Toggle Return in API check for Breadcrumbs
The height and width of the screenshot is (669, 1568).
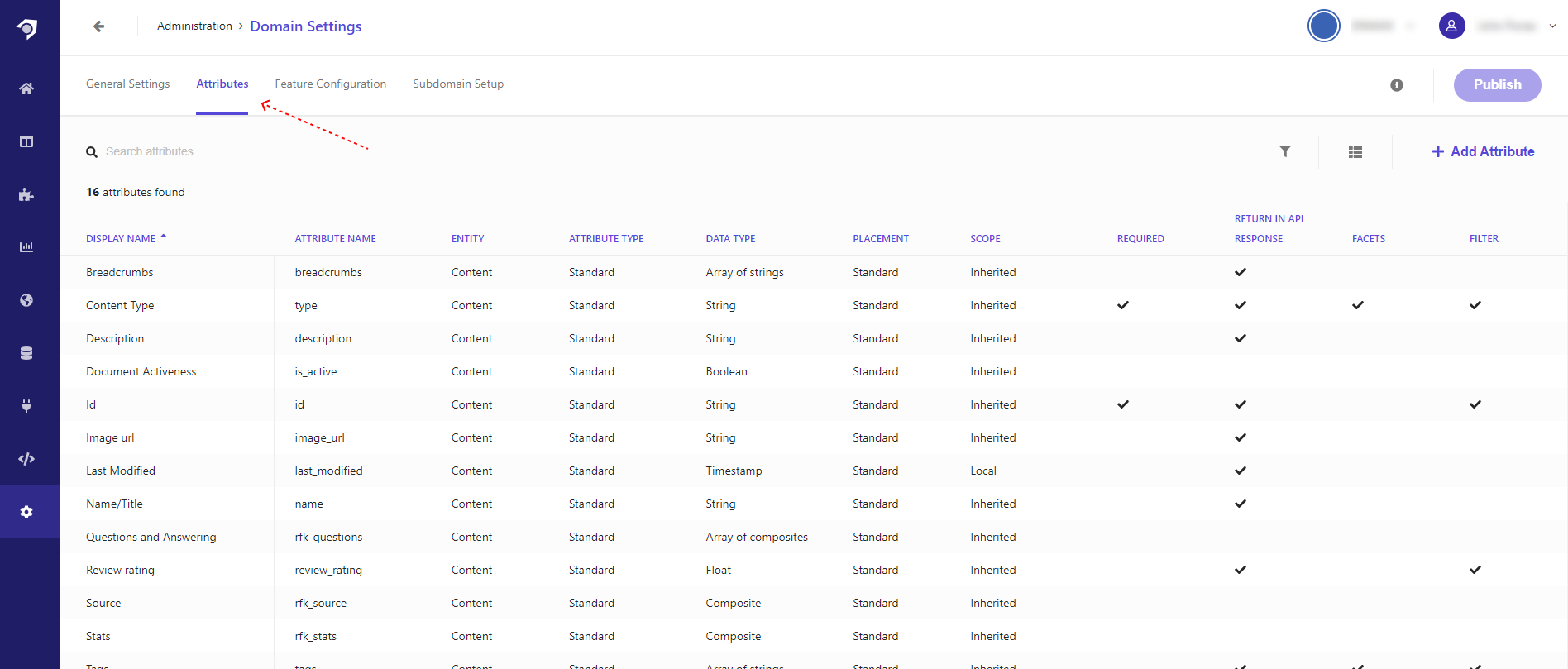(x=1241, y=272)
